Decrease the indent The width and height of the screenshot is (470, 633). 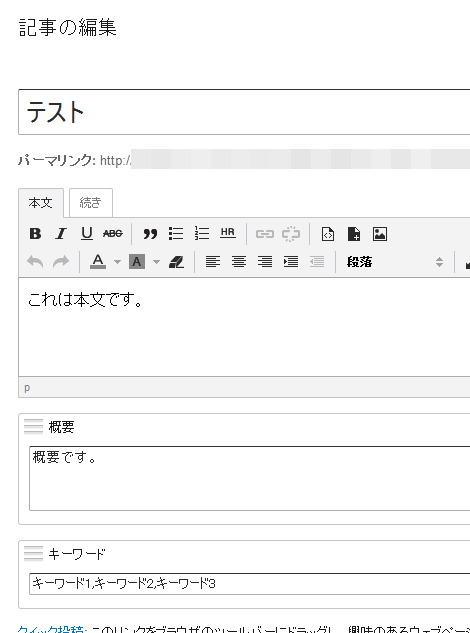click(x=317, y=262)
